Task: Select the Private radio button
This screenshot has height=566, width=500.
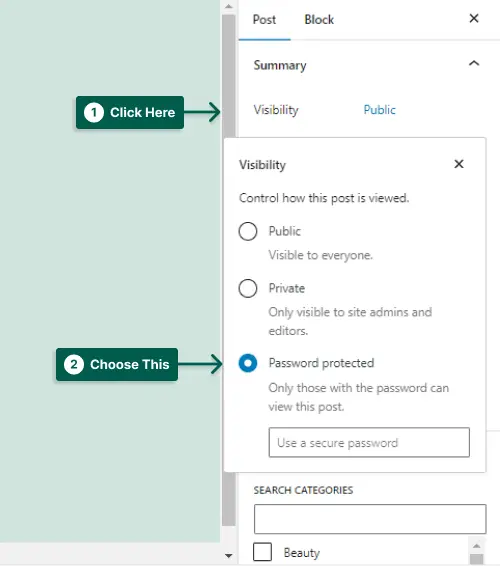Action: point(248,288)
